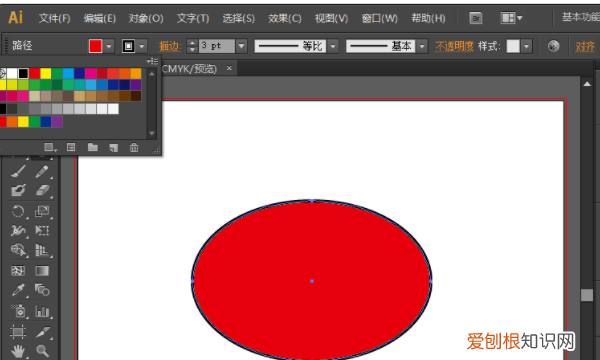This screenshot has width=600, height=360.
Task: Select the Mesh tool
Action: click(18, 271)
